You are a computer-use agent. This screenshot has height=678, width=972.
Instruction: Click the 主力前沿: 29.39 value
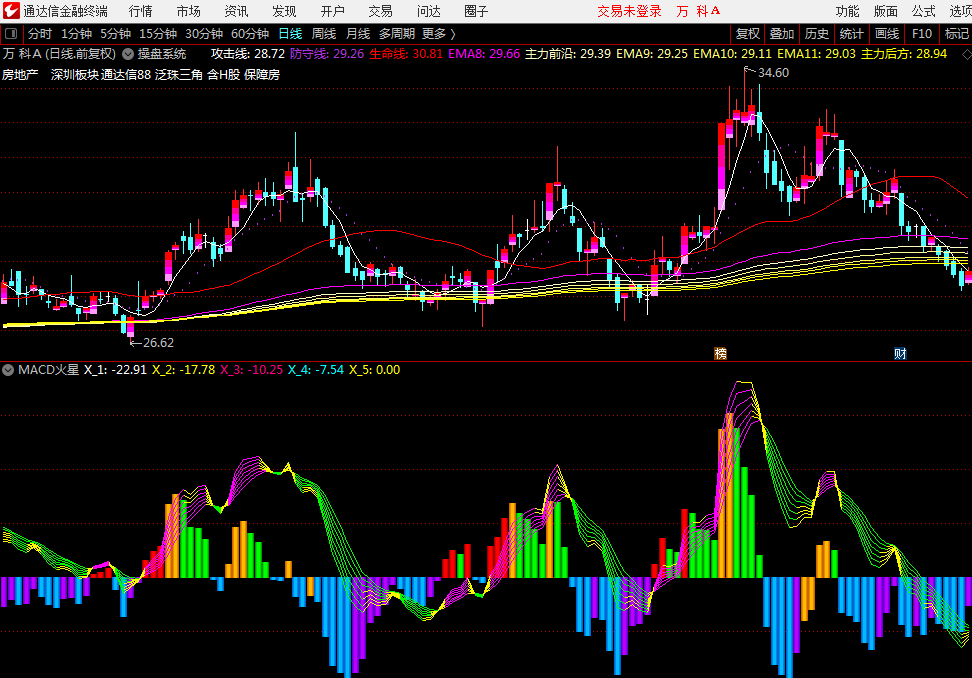(x=568, y=54)
